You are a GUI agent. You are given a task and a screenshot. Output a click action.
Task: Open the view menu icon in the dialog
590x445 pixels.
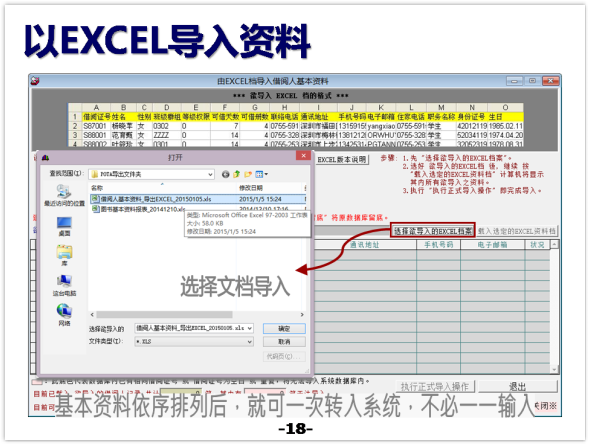coord(261,174)
